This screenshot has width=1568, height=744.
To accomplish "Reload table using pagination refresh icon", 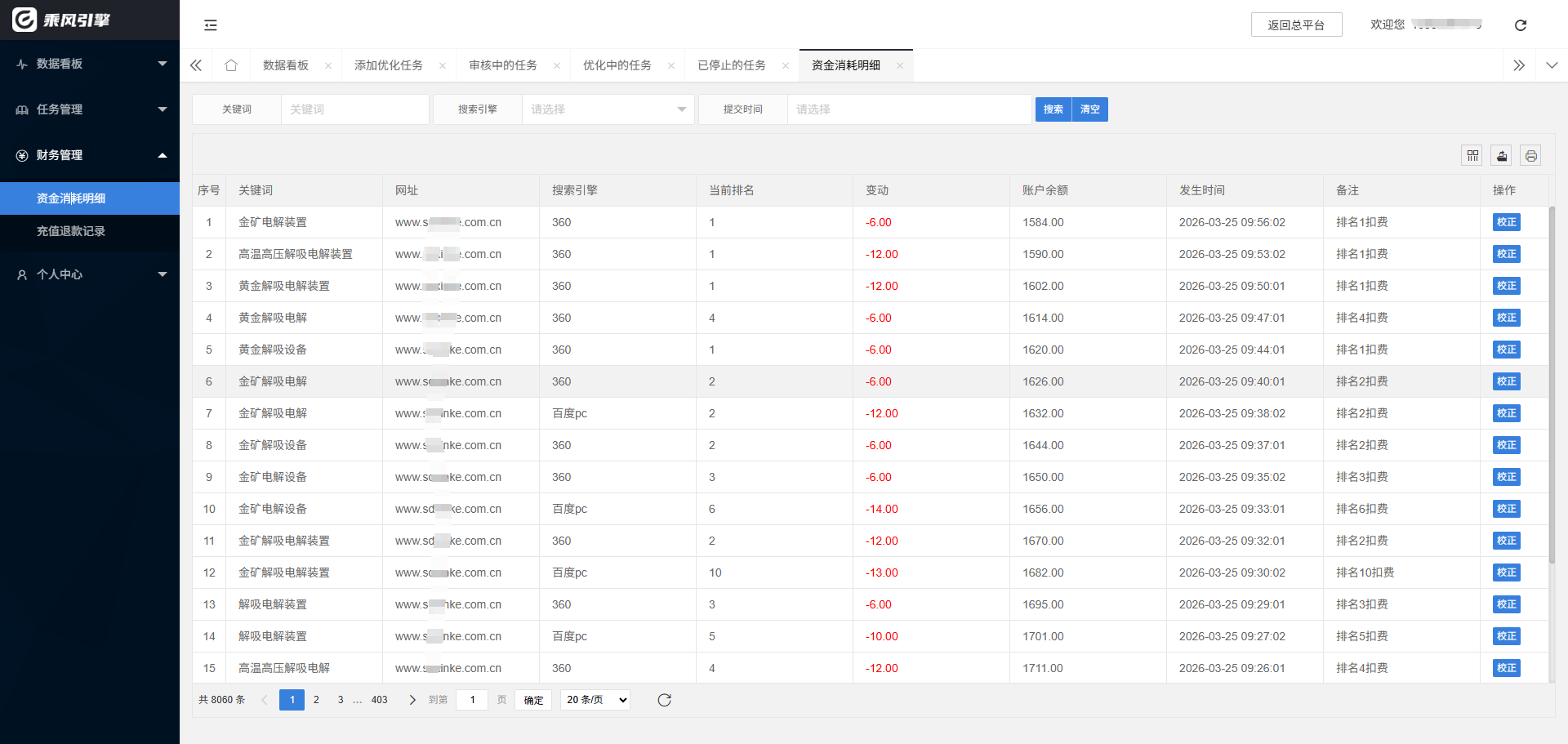I will (664, 700).
